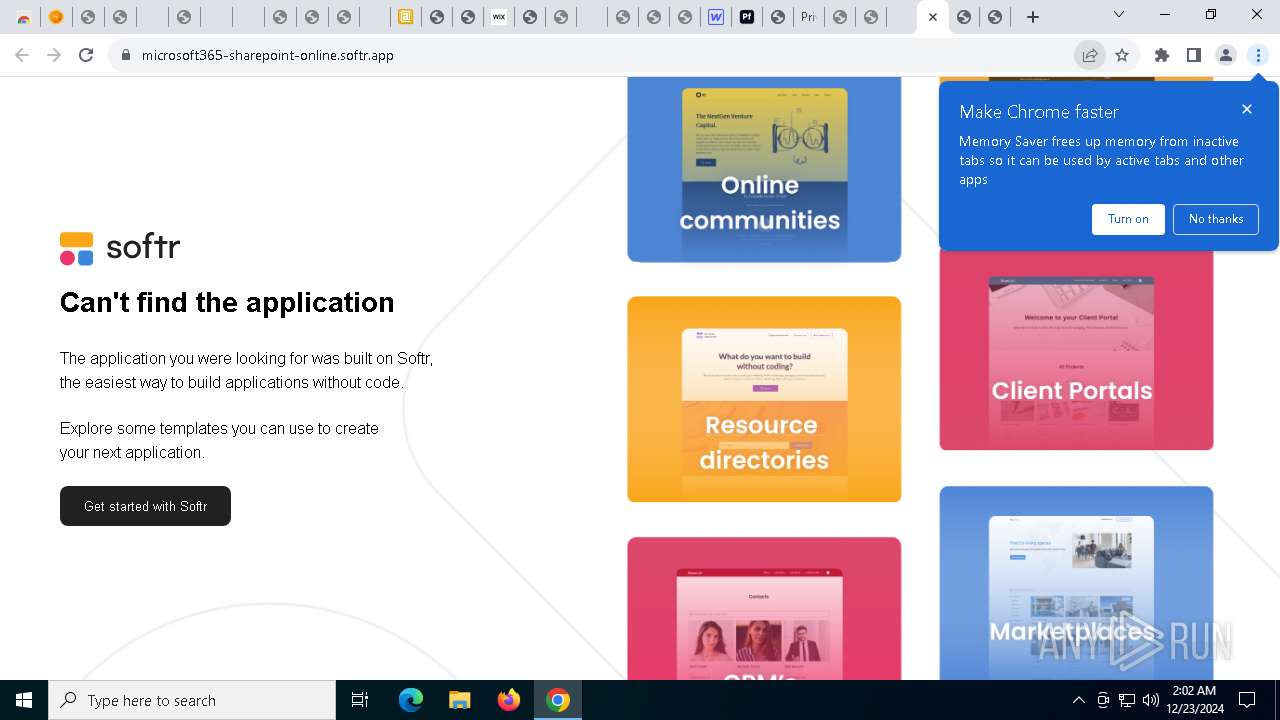Image resolution: width=1280 pixels, height=720 pixels.
Task: Open the clock showing 2:02 AM
Action: tap(1194, 700)
